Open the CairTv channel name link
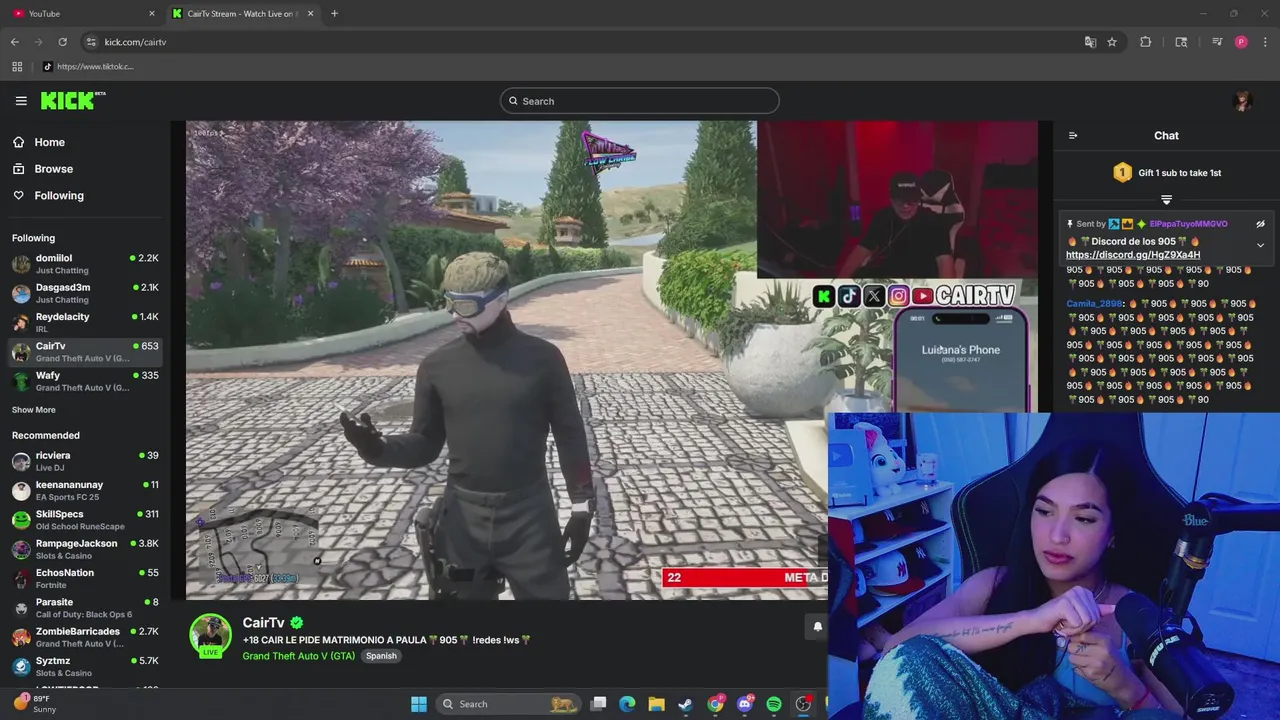 tap(263, 623)
